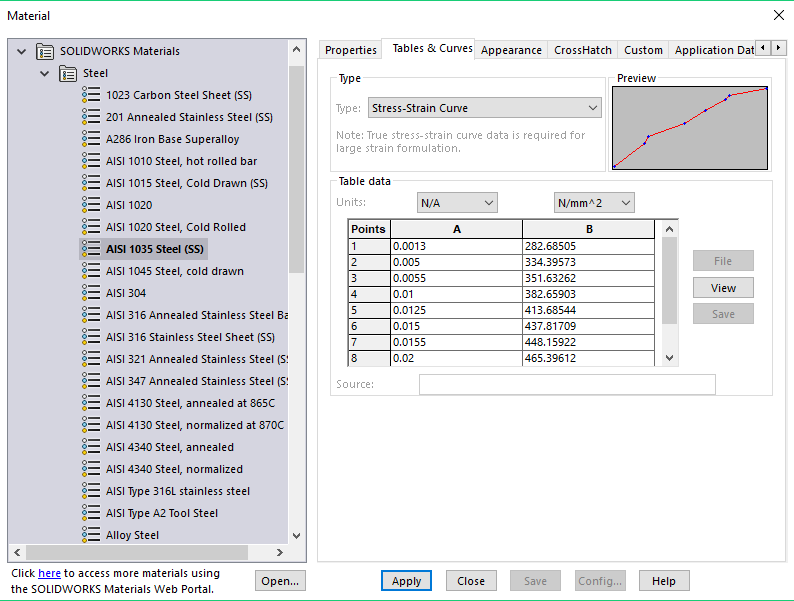The height and width of the screenshot is (601, 794).
Task: Click icon beside AISI 4340 Steel, annealed
Action: pyautogui.click(x=91, y=447)
